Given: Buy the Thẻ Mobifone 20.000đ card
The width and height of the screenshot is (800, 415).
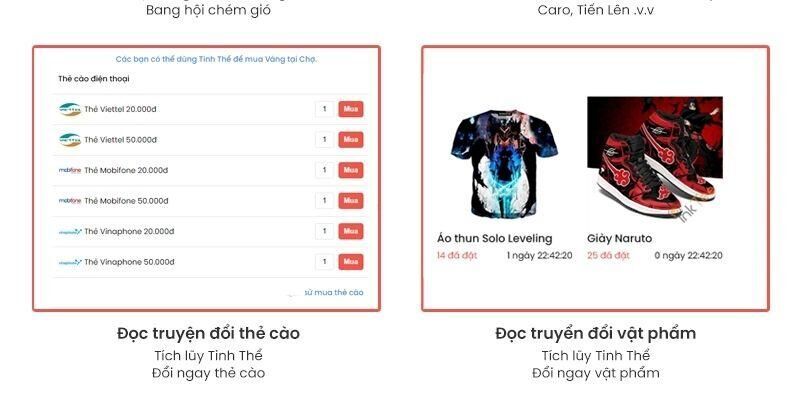Looking at the screenshot, I should tap(351, 170).
